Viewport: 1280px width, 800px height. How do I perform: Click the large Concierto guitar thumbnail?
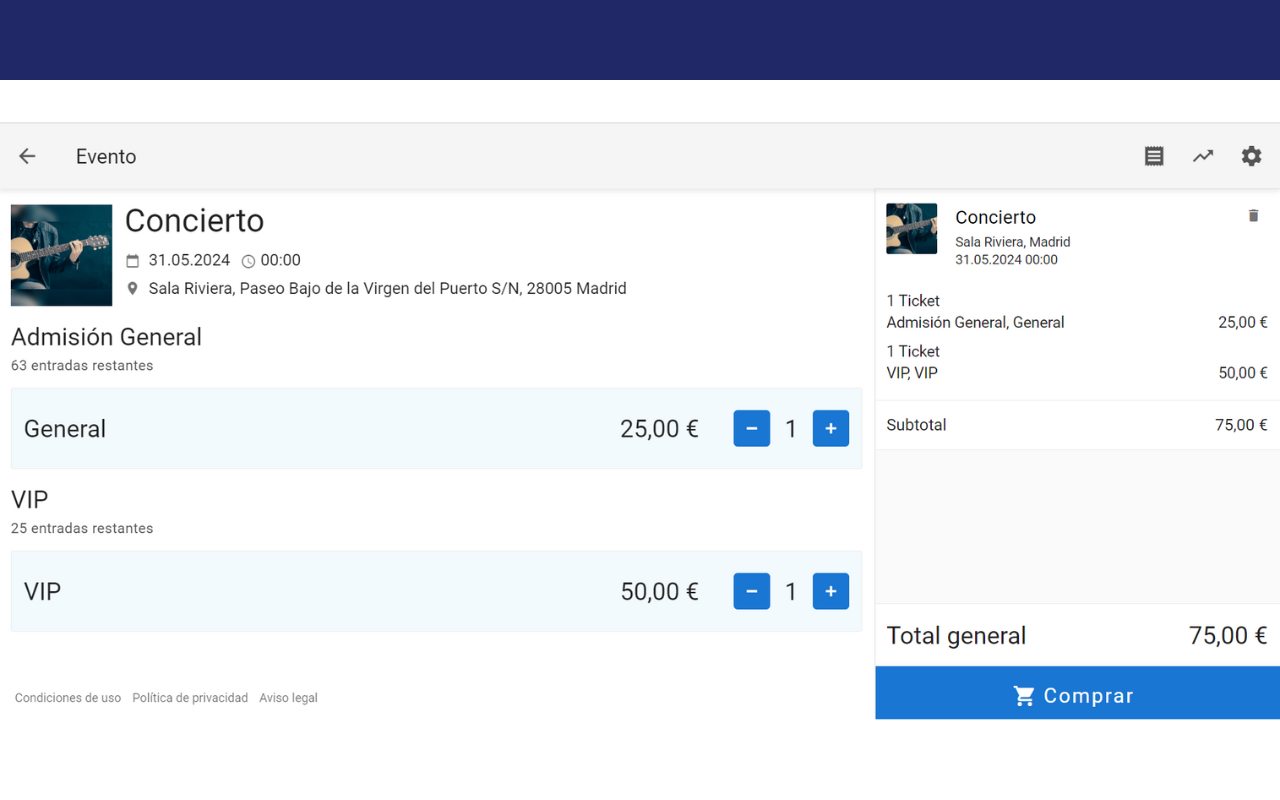(61, 255)
